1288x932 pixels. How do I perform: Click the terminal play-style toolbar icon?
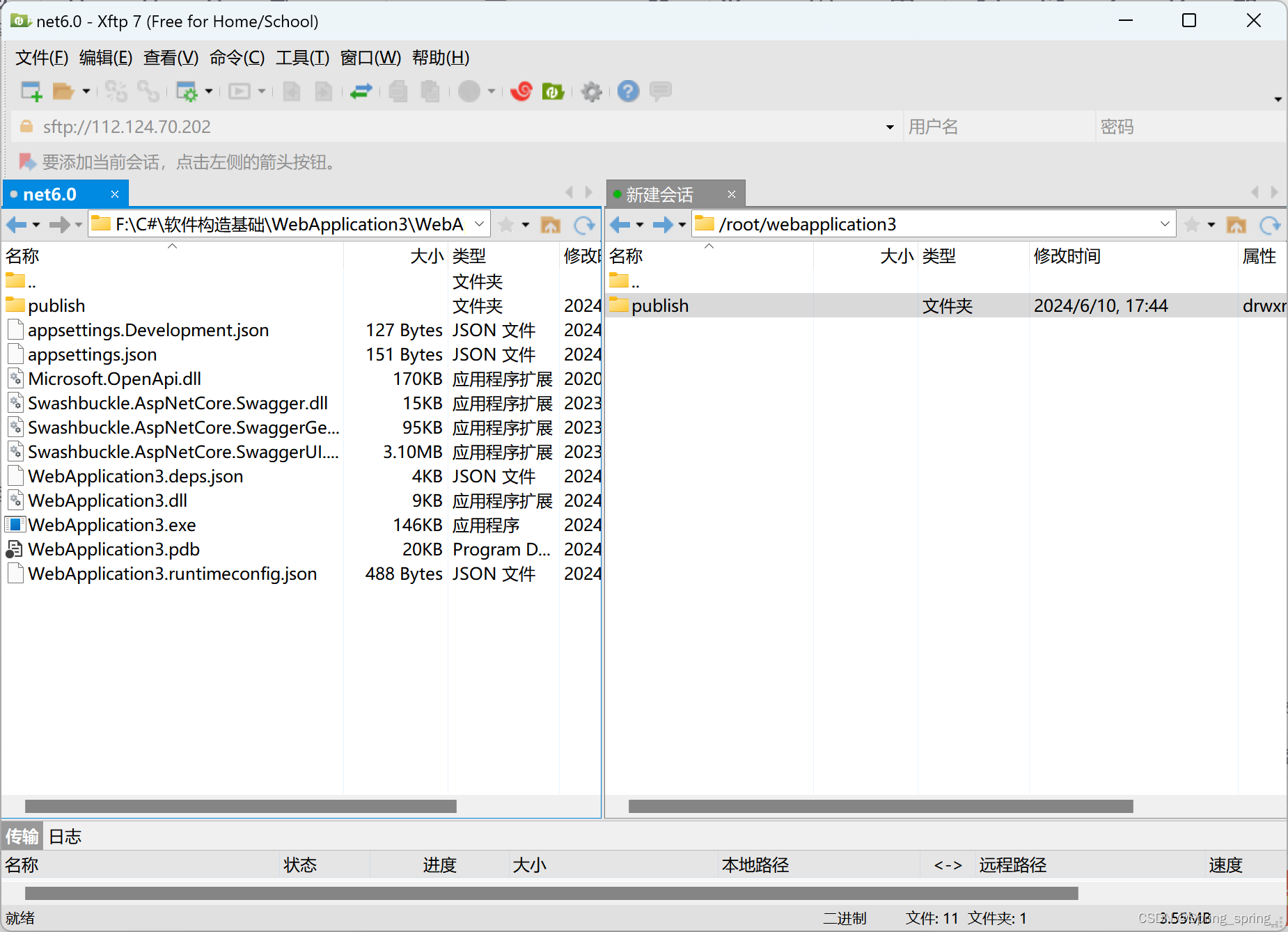point(239,91)
